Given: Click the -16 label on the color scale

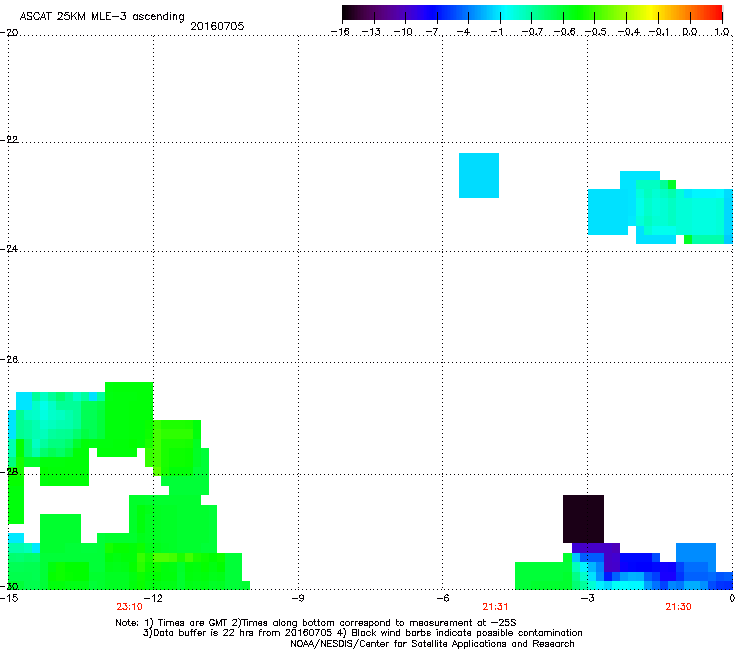Looking at the screenshot, I should pos(340,32).
